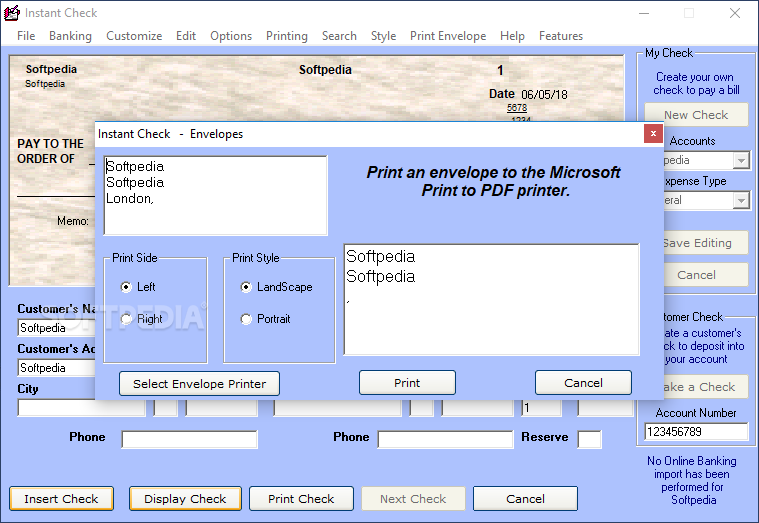The height and width of the screenshot is (523, 759).
Task: Cancel the Envelopes dialog
Action: [583, 383]
